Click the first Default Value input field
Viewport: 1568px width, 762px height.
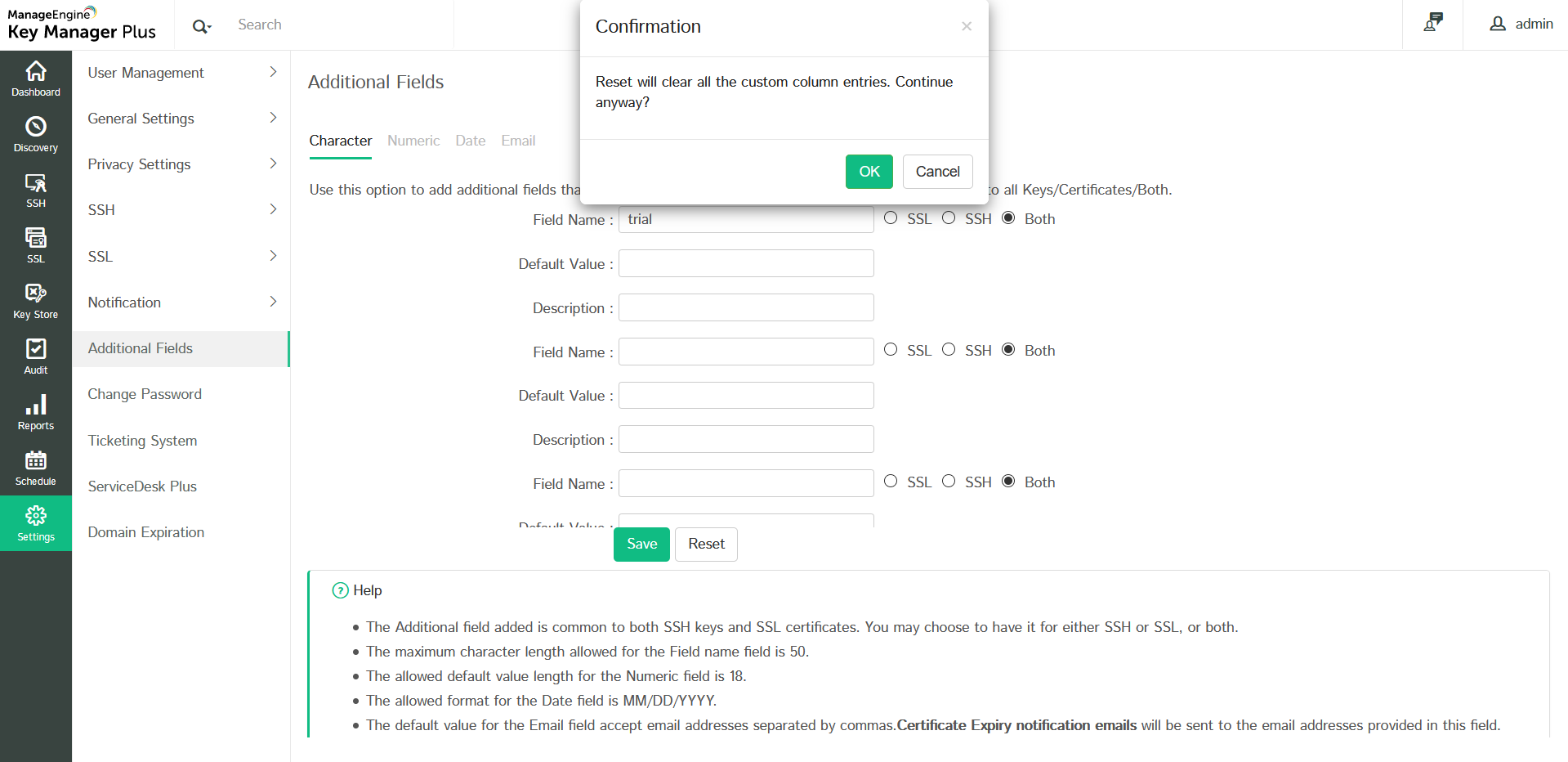[x=746, y=263]
